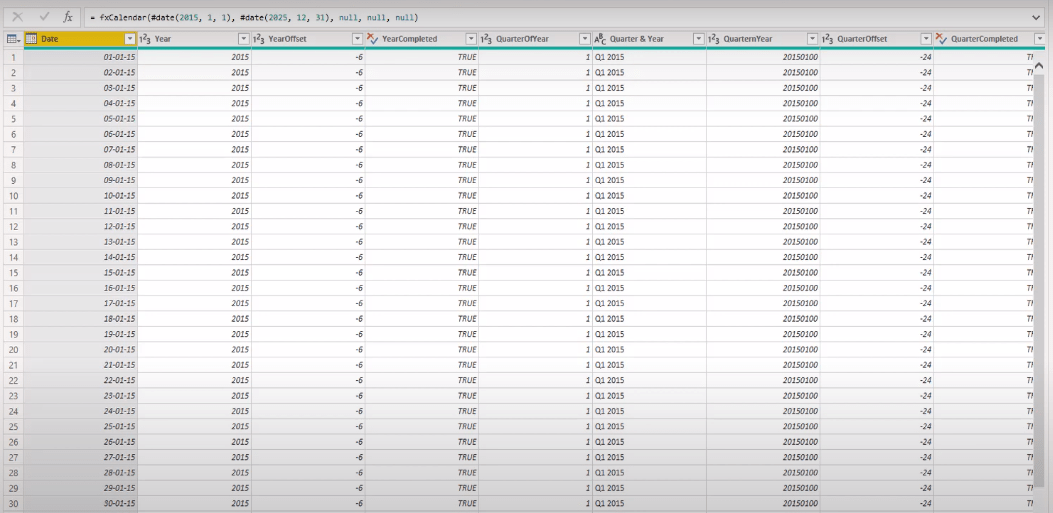Screen dimensions: 1053x513
Task: Click the Year cell 2015 in row 5
Action: pos(195,119)
